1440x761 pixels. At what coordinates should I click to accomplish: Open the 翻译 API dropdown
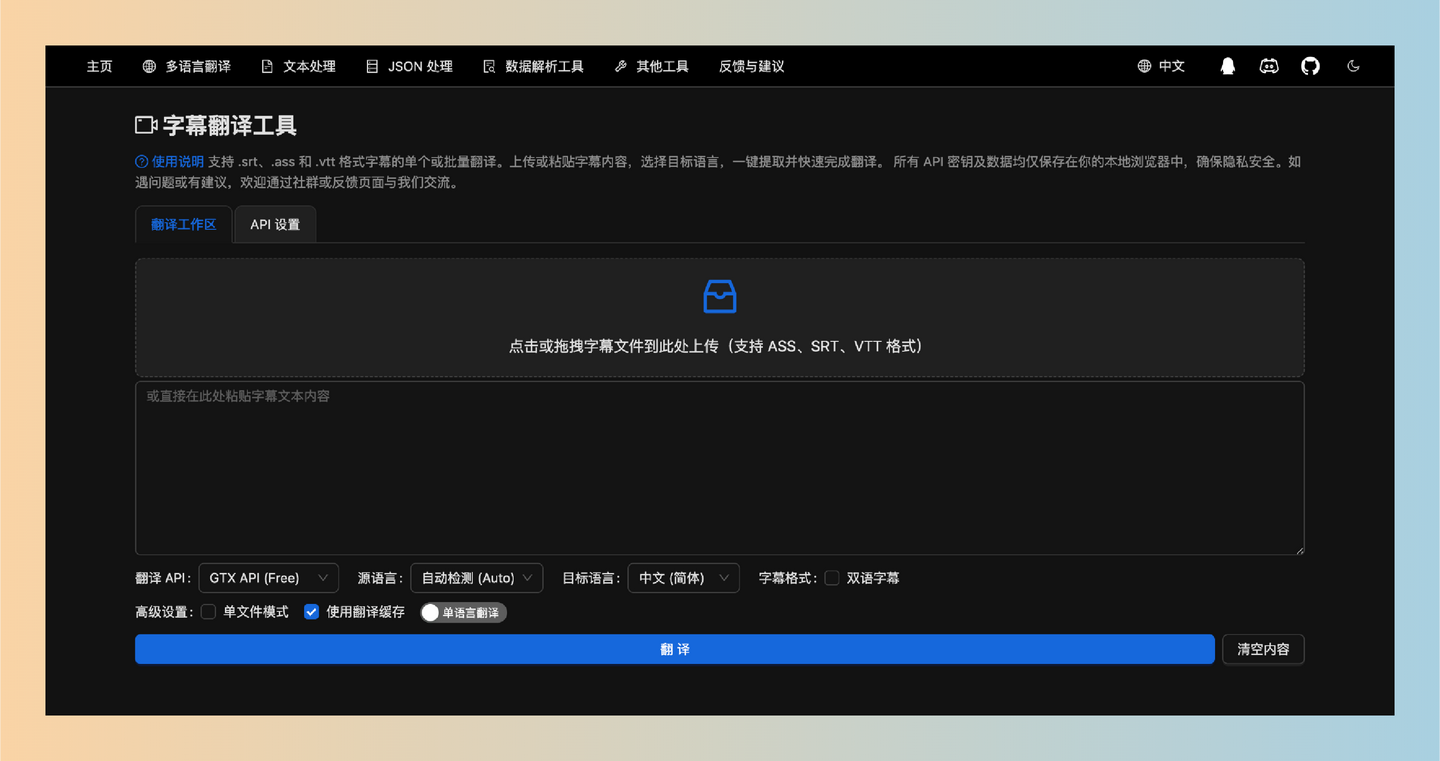pos(268,577)
